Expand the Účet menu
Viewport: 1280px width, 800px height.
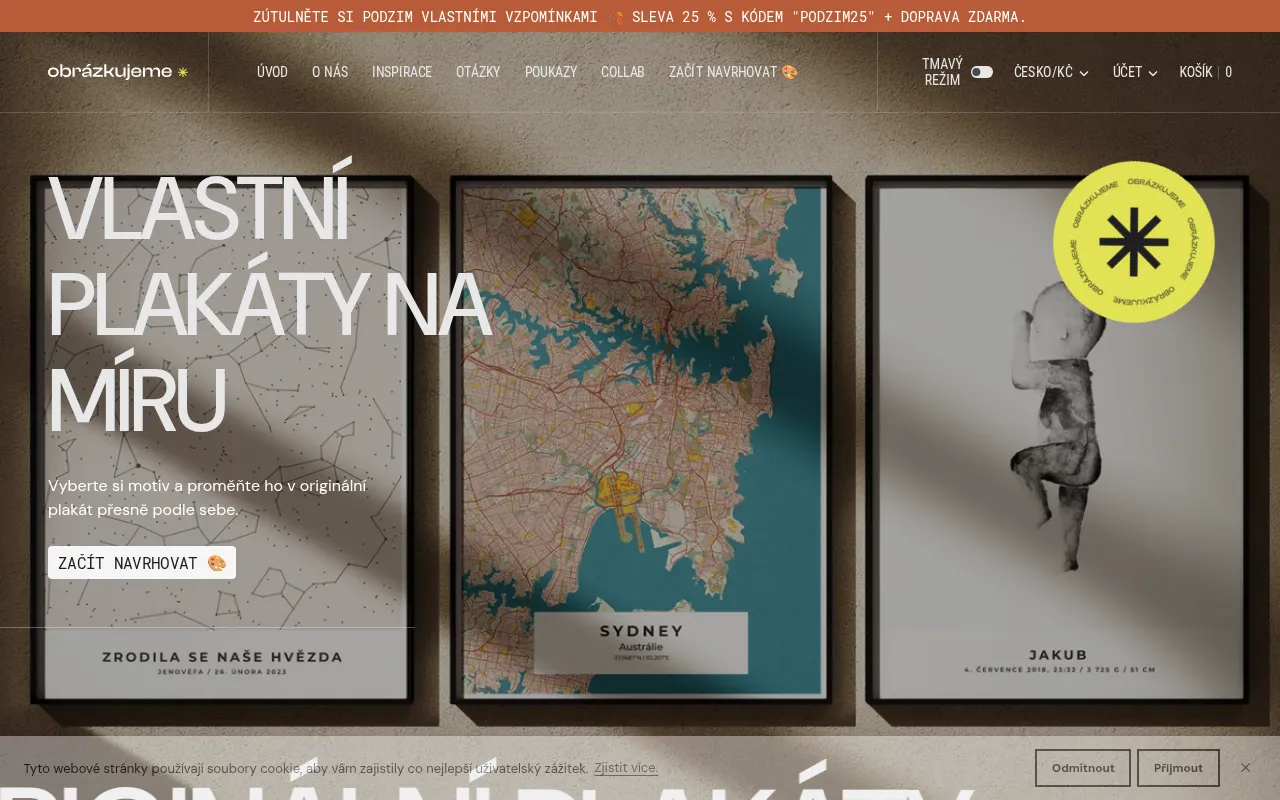[1135, 72]
